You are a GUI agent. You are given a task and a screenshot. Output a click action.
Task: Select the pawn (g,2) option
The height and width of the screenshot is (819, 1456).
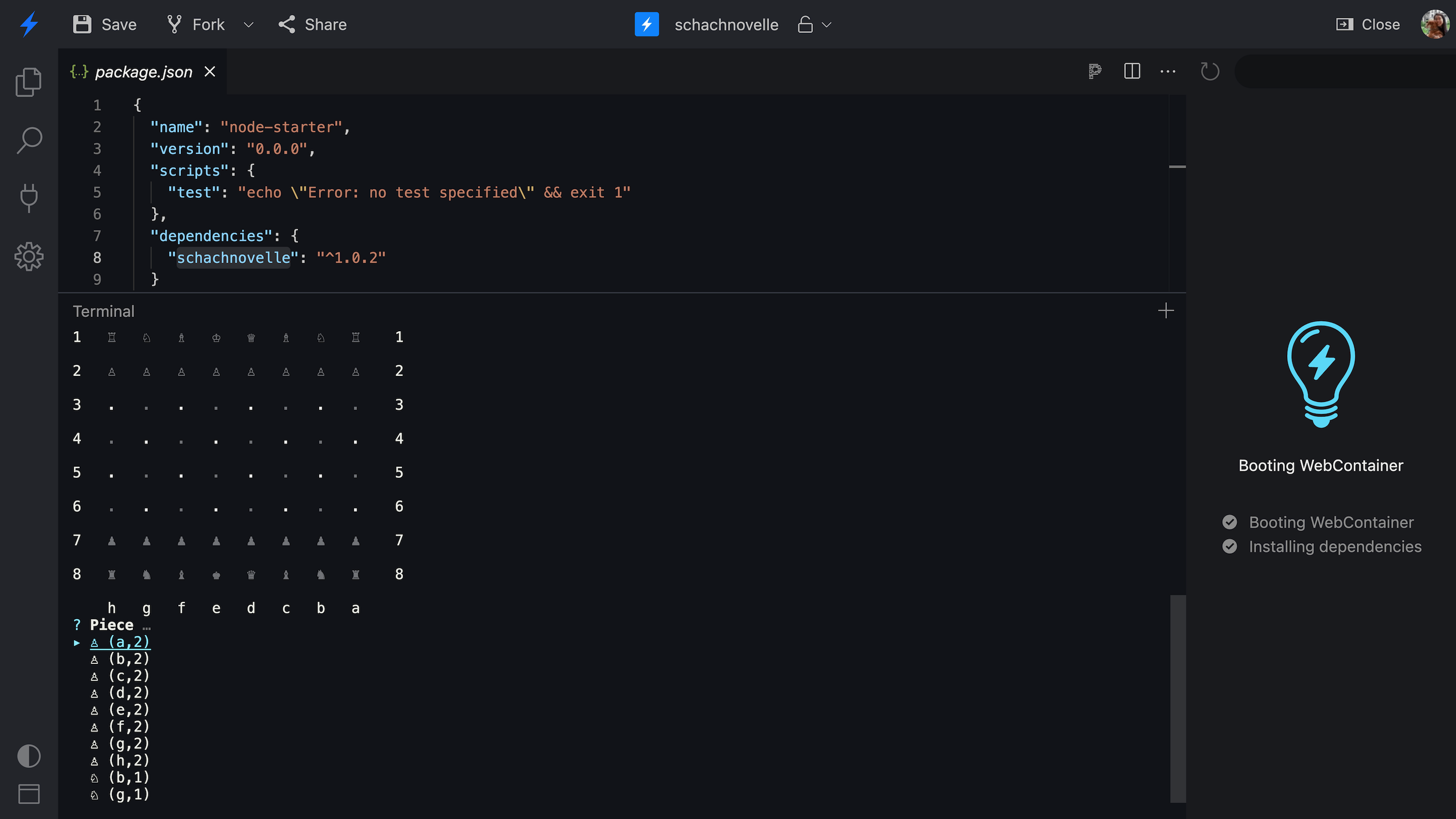tap(120, 744)
